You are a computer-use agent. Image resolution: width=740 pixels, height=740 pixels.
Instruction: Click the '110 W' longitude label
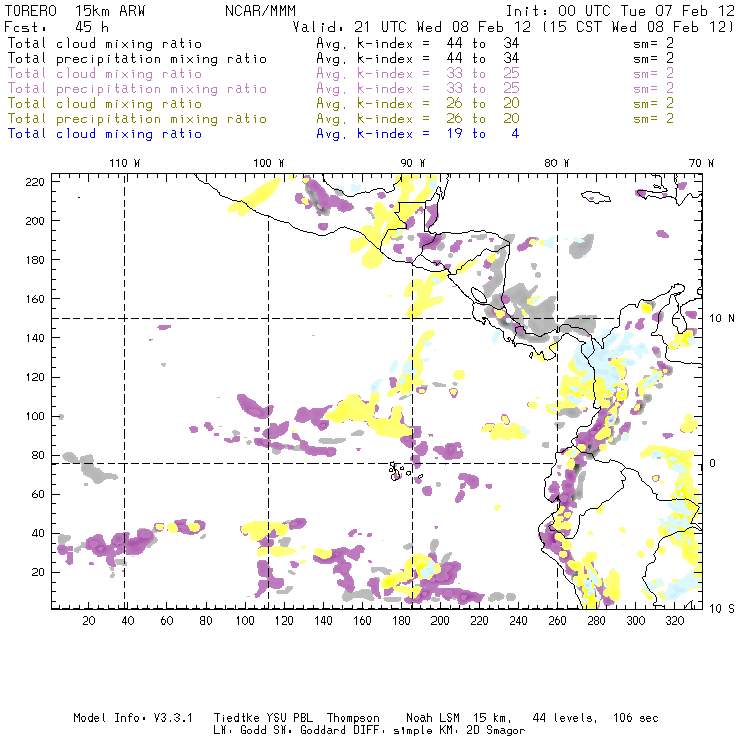(125, 163)
